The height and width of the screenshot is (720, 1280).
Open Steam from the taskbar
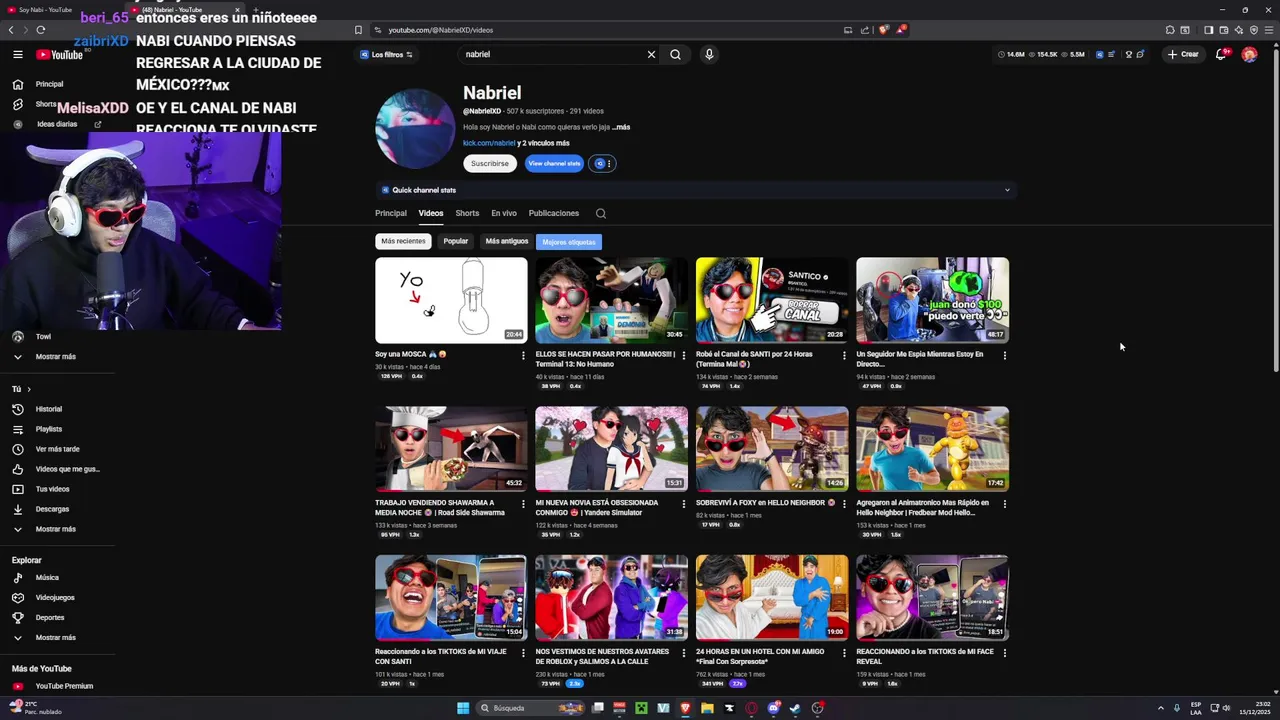click(x=795, y=708)
